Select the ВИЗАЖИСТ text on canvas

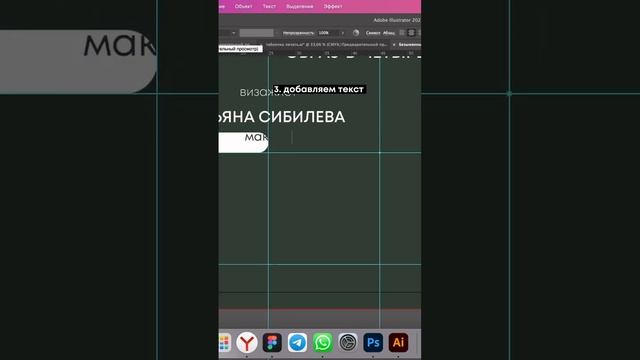pyautogui.click(x=267, y=93)
